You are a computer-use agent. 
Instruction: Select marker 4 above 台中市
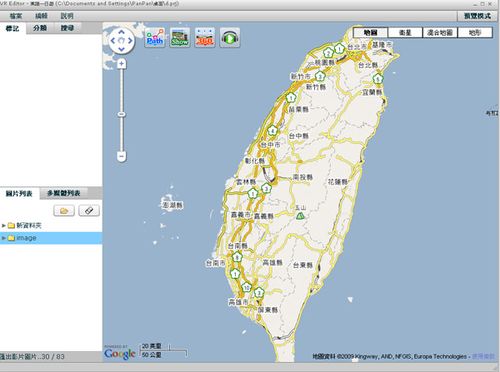[x=273, y=131]
